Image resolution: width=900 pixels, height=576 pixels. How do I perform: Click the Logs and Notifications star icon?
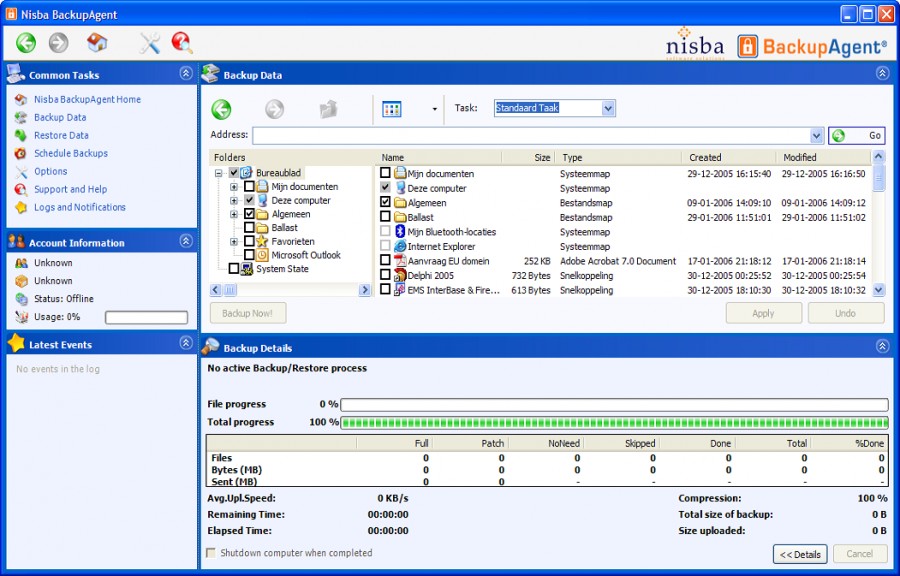(x=21, y=207)
